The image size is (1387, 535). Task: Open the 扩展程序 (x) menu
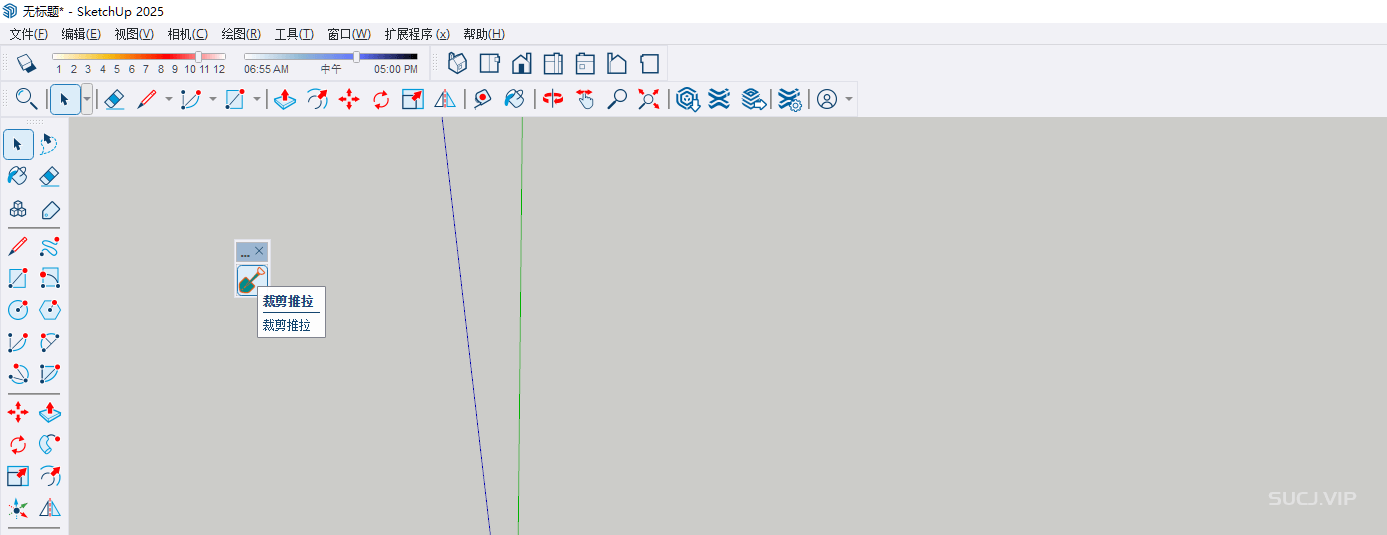416,34
